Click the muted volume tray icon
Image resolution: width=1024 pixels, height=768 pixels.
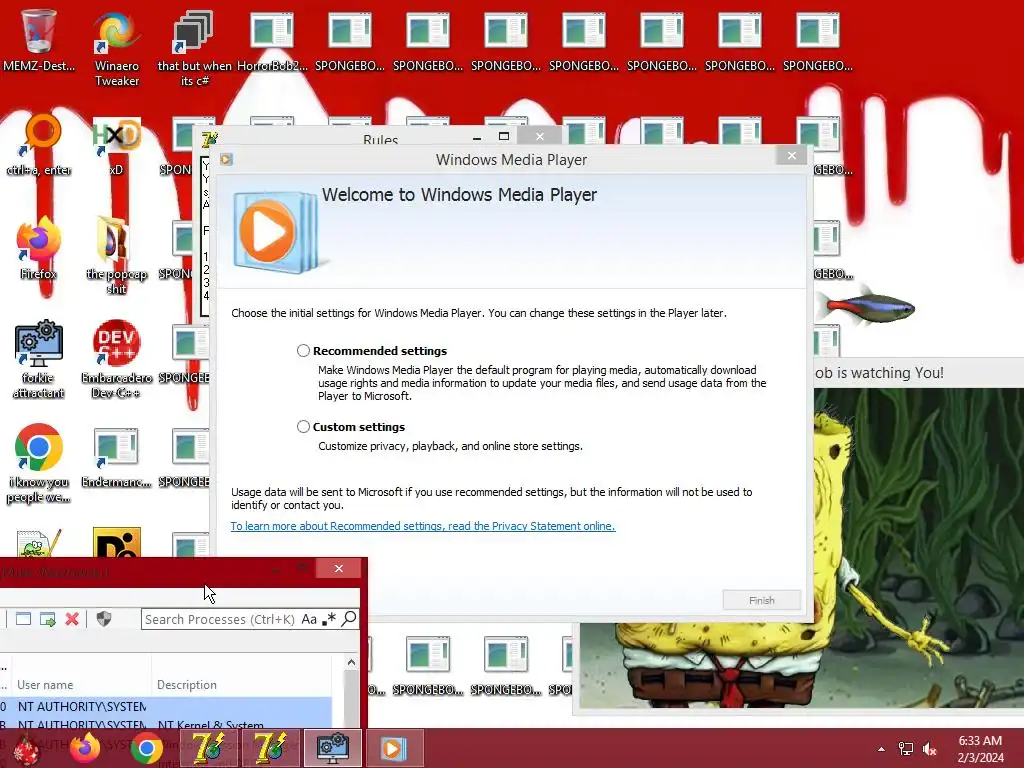(x=930, y=748)
